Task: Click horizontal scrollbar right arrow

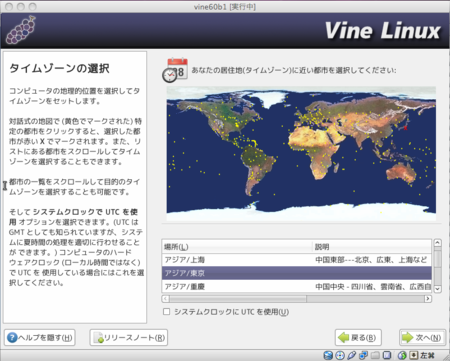Action: 428,299
